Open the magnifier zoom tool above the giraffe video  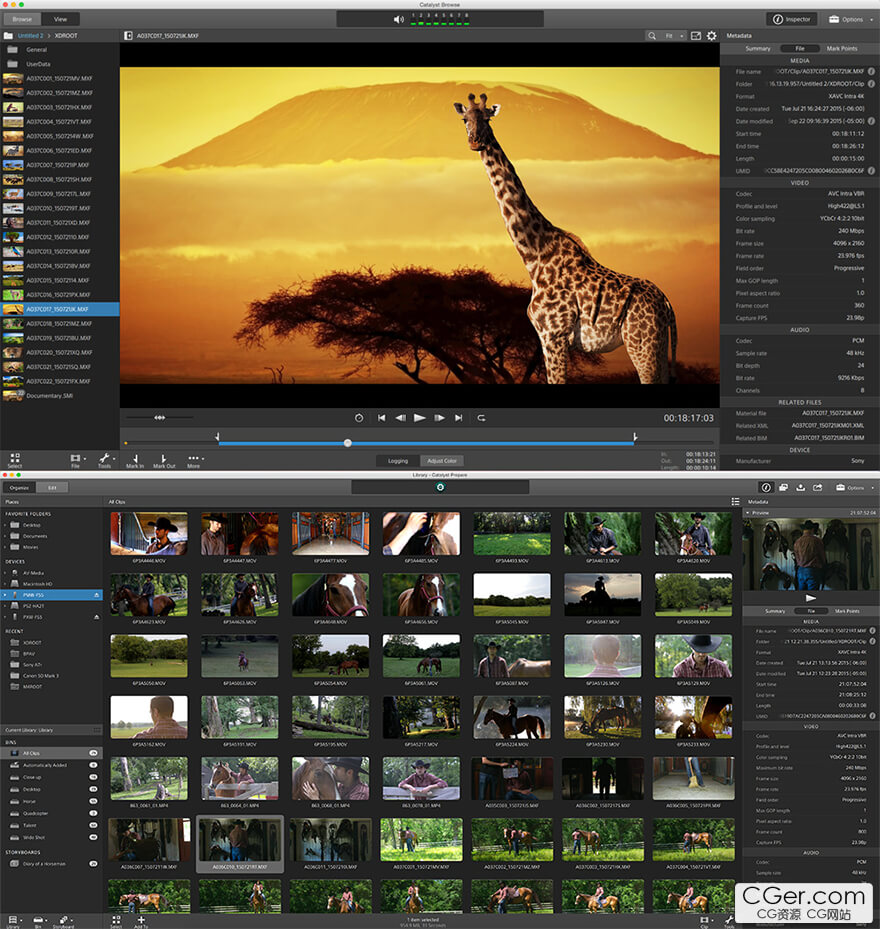(652, 36)
